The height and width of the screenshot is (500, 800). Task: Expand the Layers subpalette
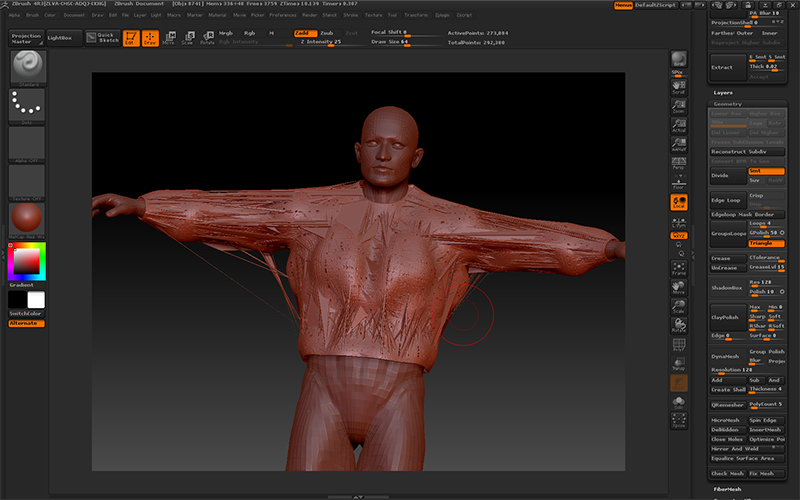[x=723, y=93]
